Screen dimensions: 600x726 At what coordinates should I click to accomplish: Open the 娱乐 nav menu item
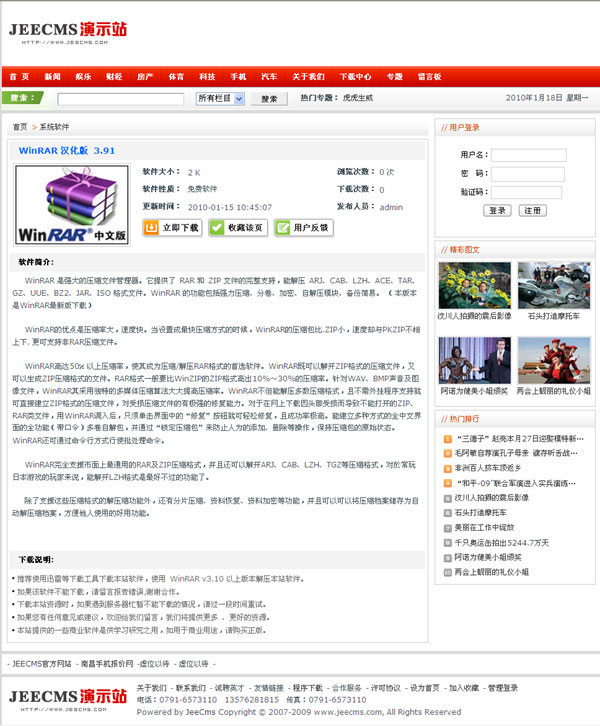pyautogui.click(x=83, y=76)
